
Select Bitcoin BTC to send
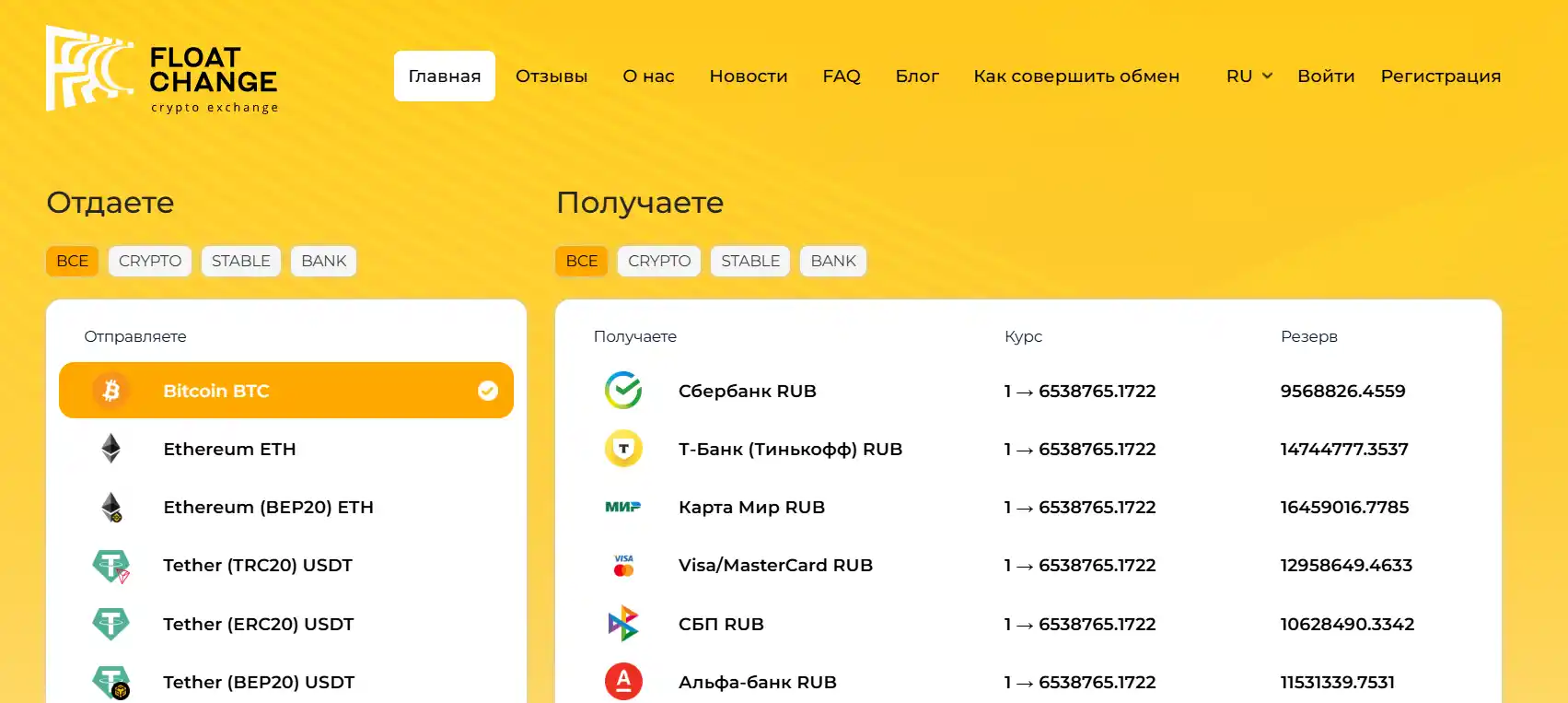[286, 391]
